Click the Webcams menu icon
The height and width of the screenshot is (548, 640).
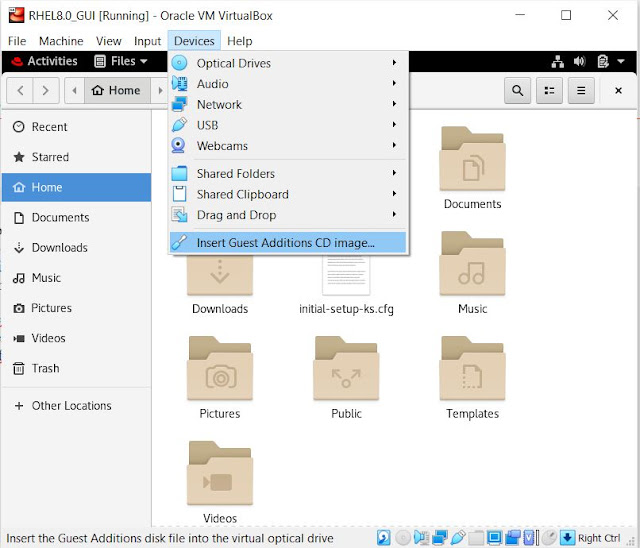[178, 145]
